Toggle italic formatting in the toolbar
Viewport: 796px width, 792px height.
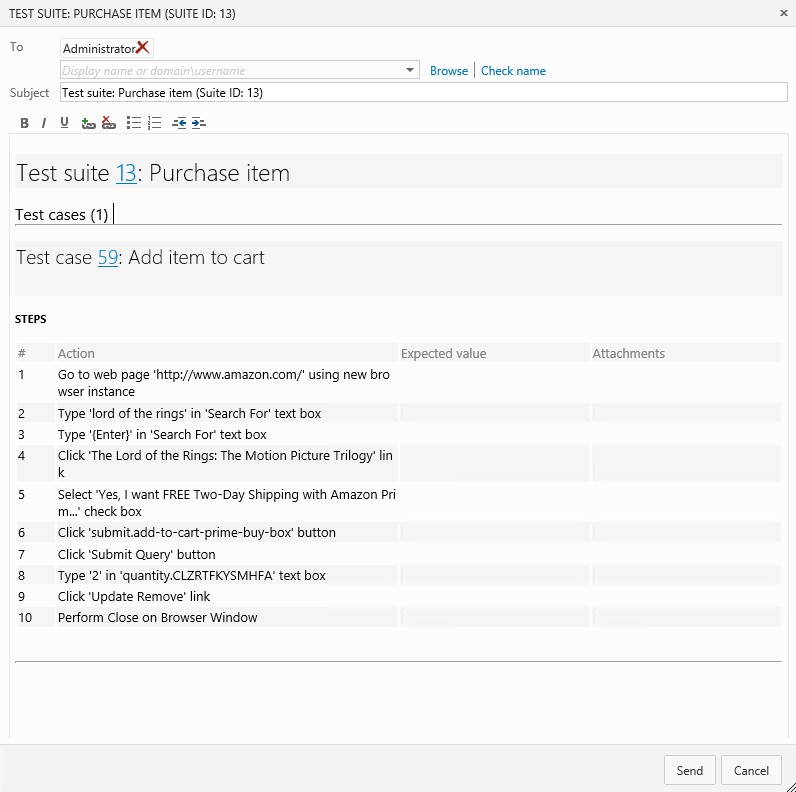[x=44, y=123]
